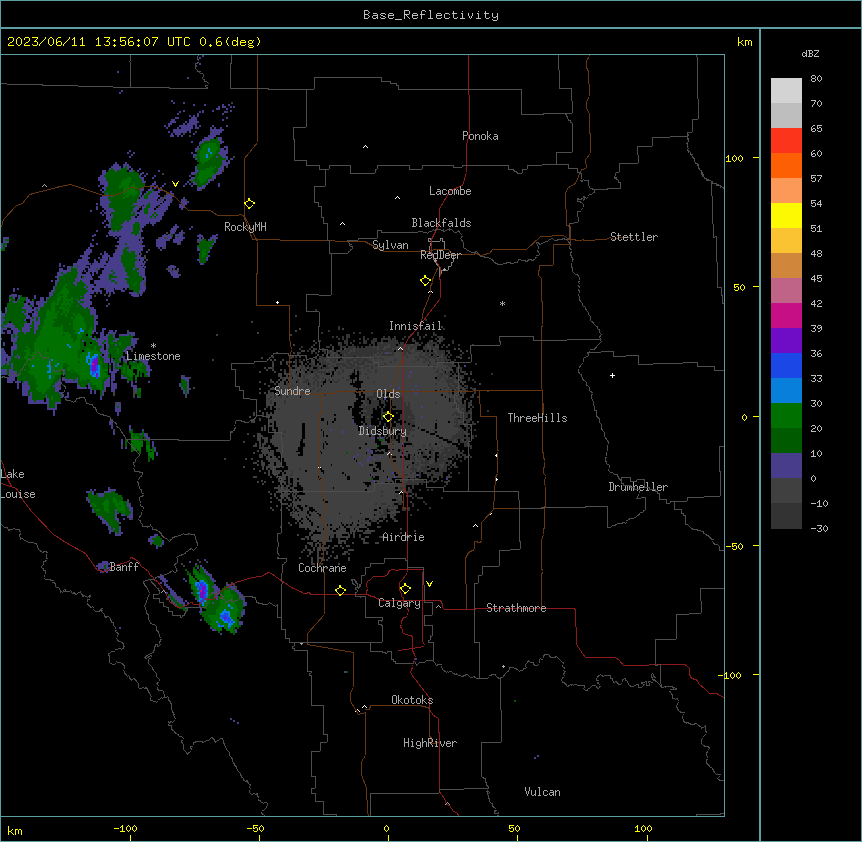Click the yellow diamond marker under Cochrane

340,590
